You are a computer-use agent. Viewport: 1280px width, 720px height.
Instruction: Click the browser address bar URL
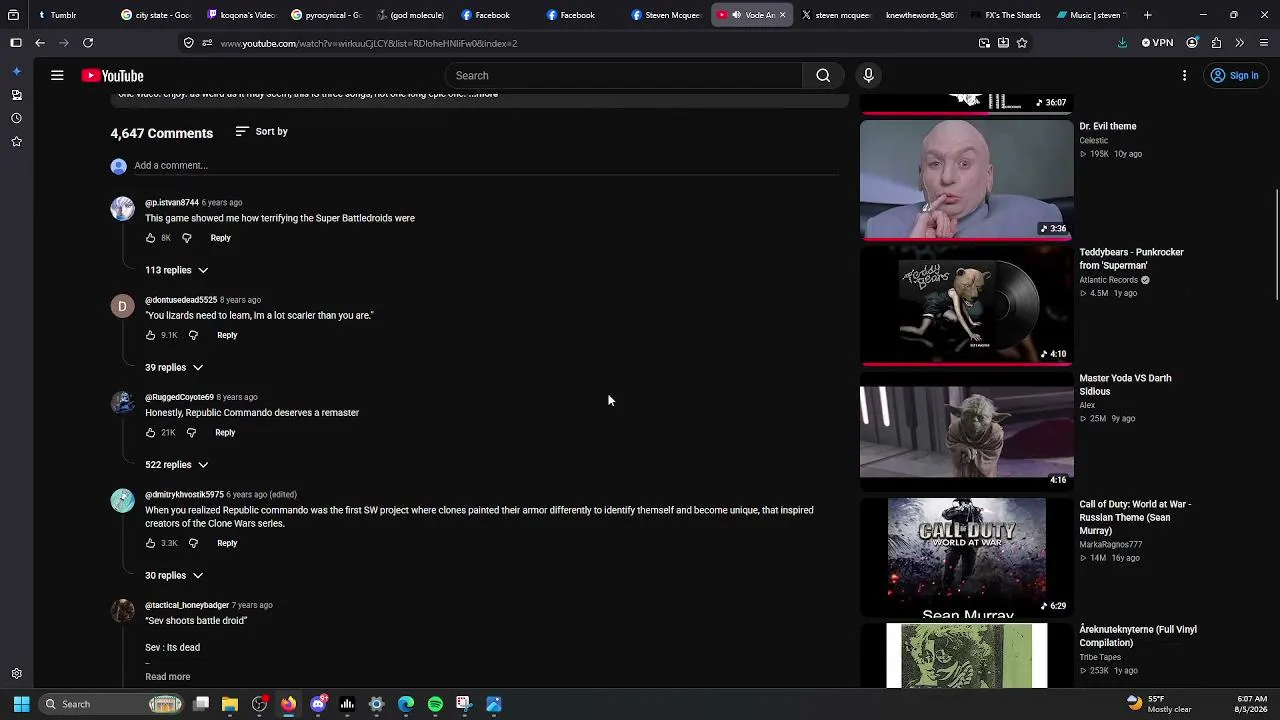tap(369, 44)
